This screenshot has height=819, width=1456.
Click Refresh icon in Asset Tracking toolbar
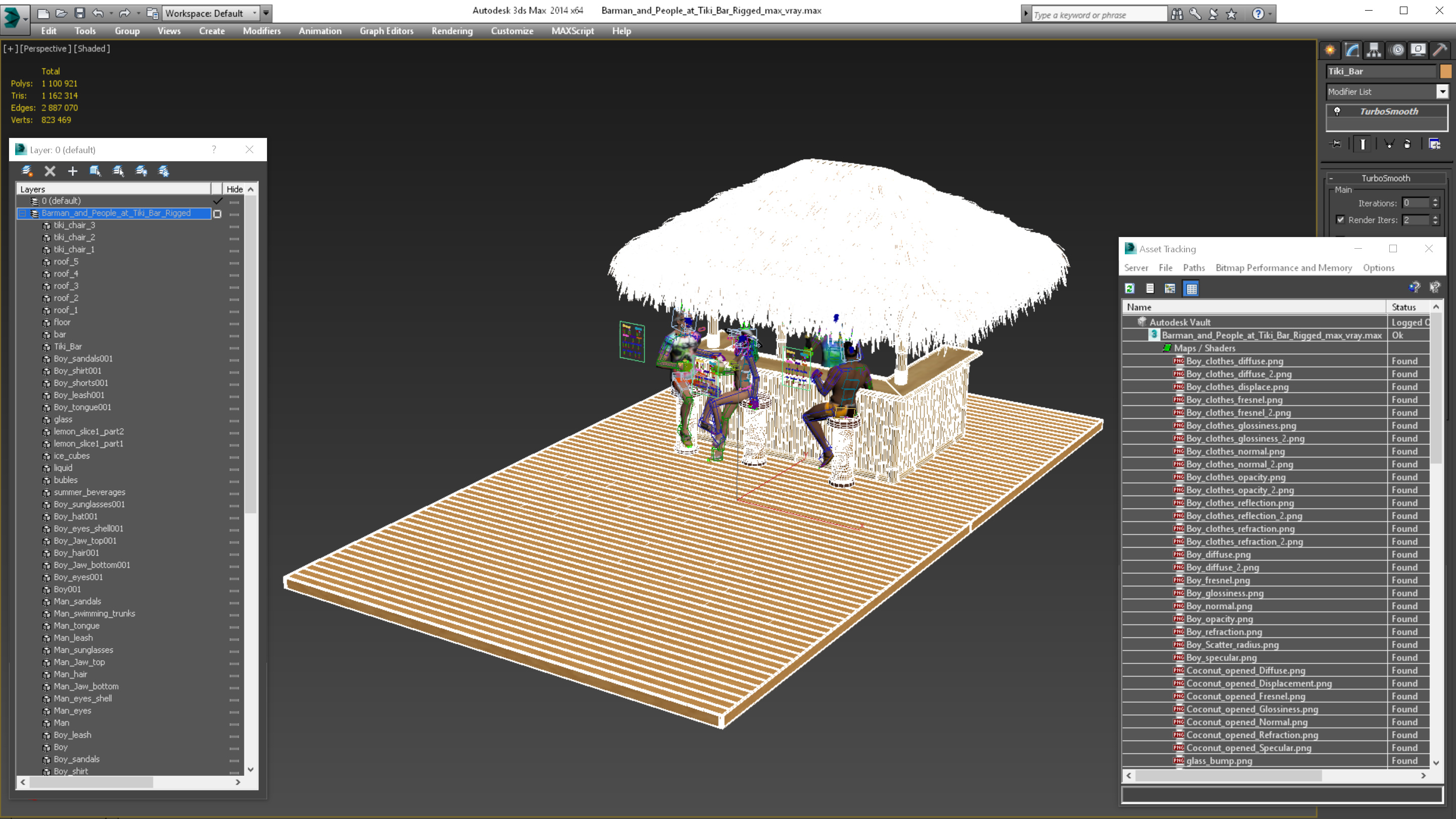[1130, 288]
